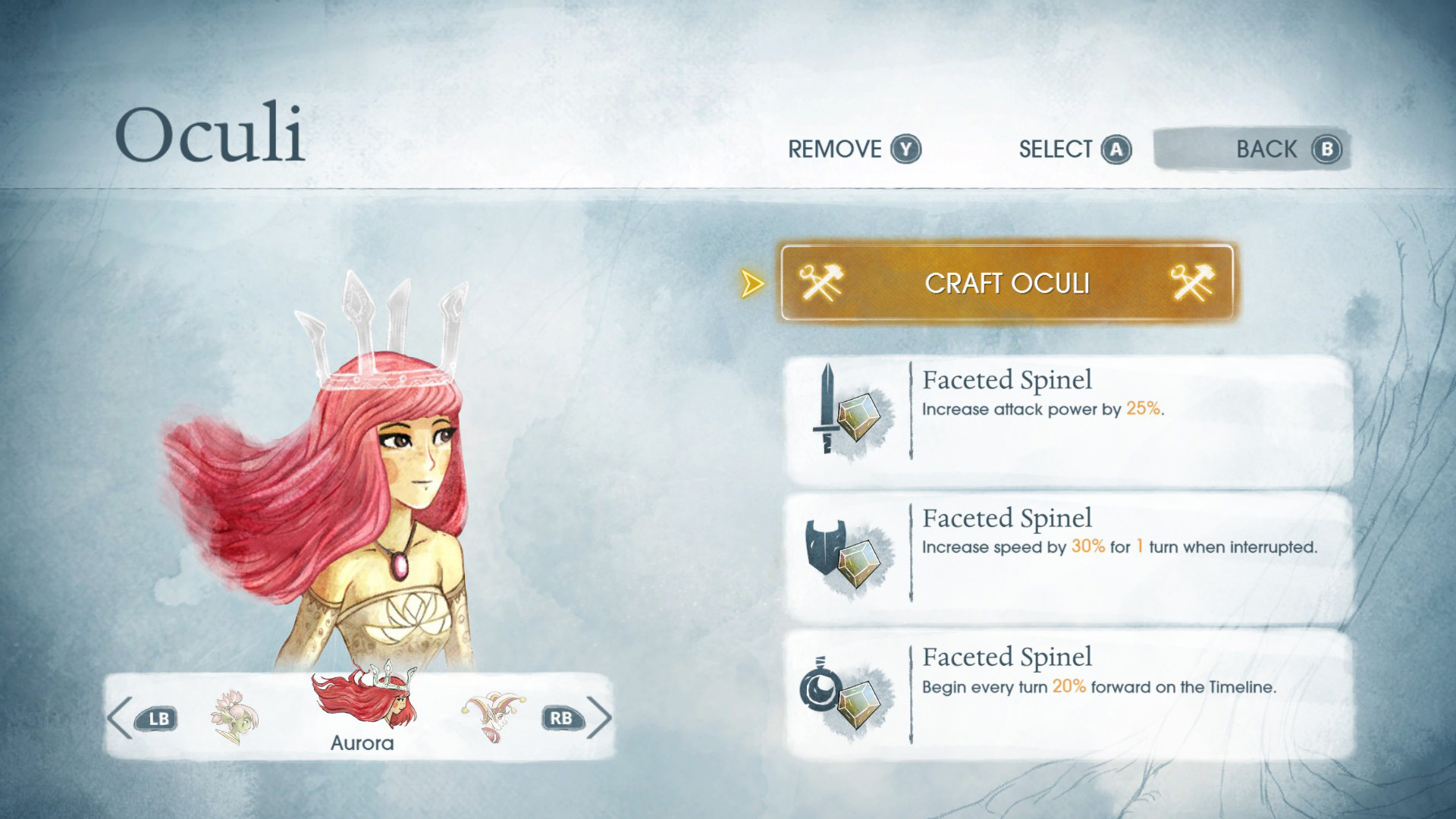Click the B button icon beside BACK
This screenshot has height=819, width=1456.
pos(1327,149)
